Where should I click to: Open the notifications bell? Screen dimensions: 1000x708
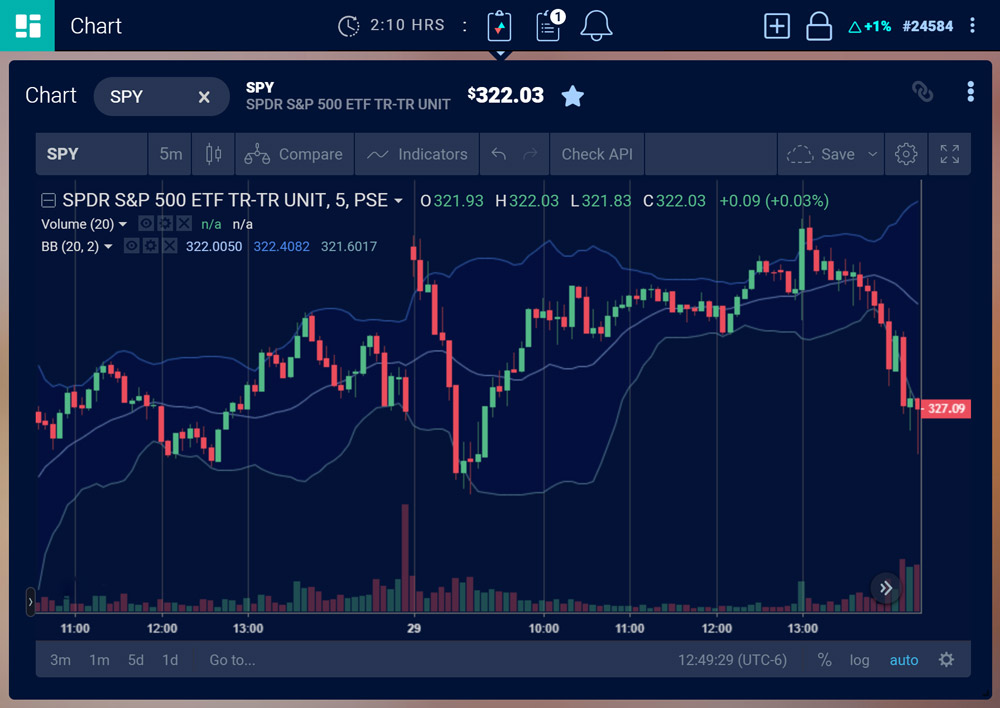(596, 26)
